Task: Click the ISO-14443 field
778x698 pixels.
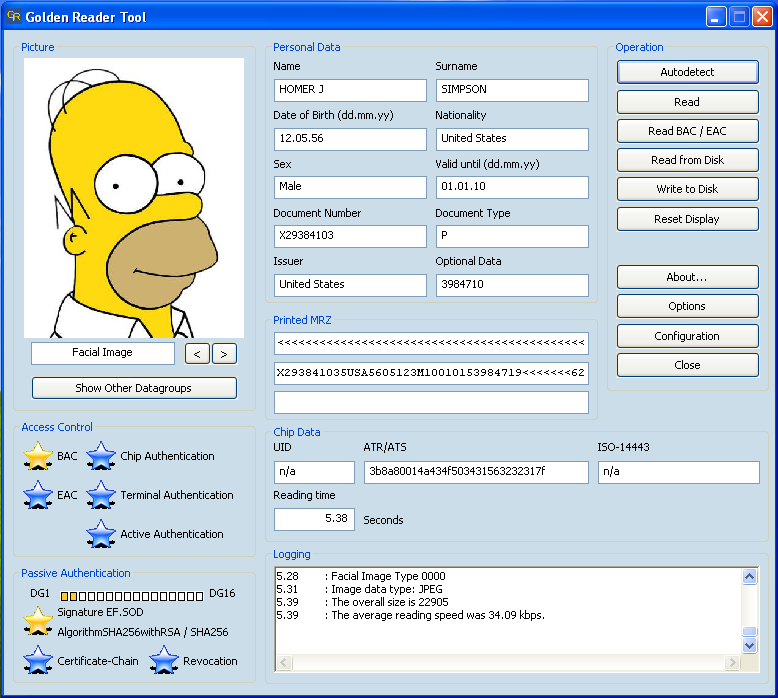Action: pyautogui.click(x=679, y=472)
